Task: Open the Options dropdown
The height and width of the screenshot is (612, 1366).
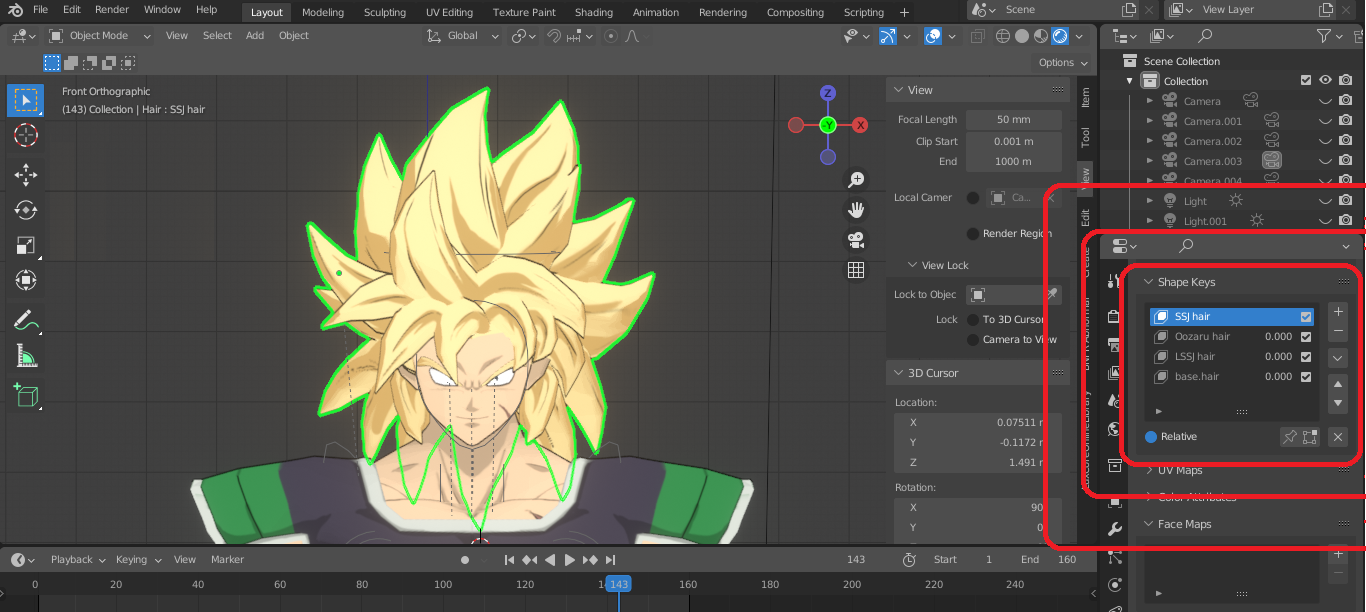Action: click(x=1063, y=62)
